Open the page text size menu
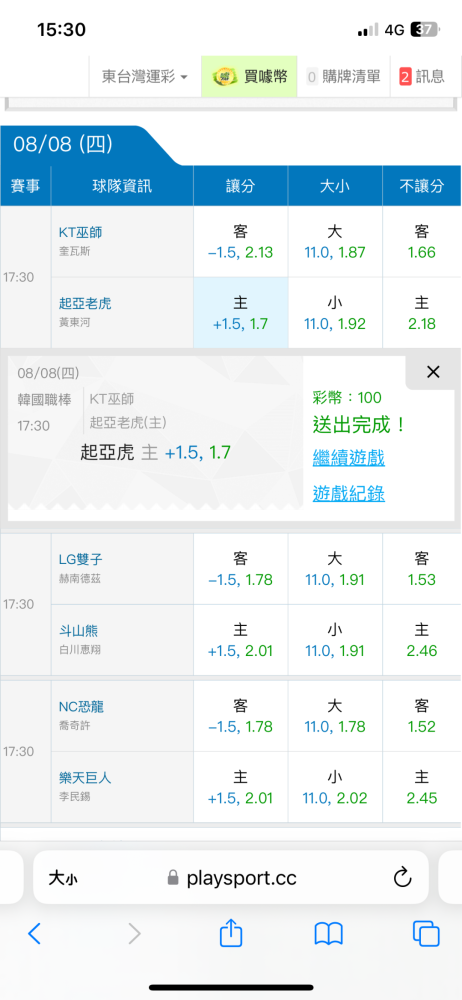The width and height of the screenshot is (462, 1000). click(x=63, y=879)
